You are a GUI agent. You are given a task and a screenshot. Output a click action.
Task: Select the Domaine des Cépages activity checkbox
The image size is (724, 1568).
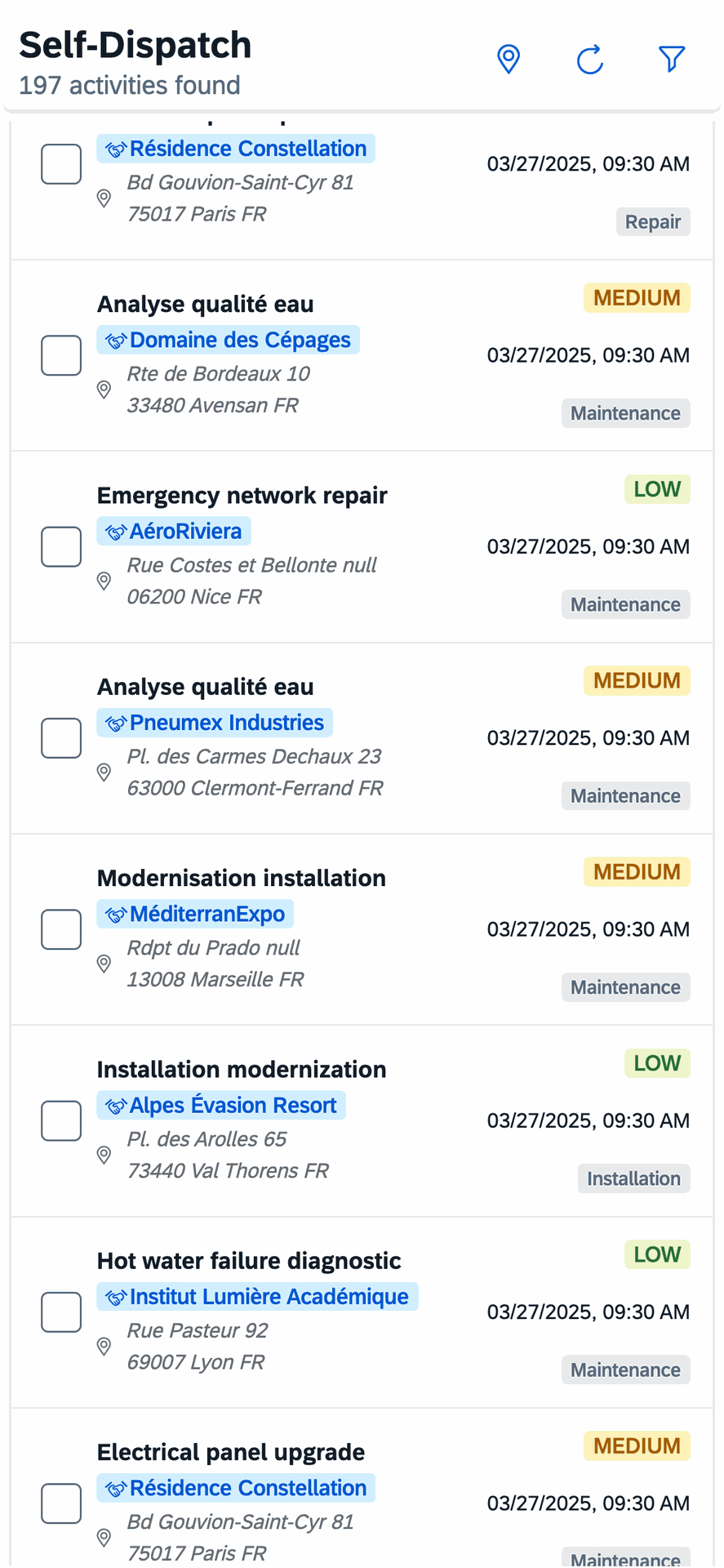61,355
